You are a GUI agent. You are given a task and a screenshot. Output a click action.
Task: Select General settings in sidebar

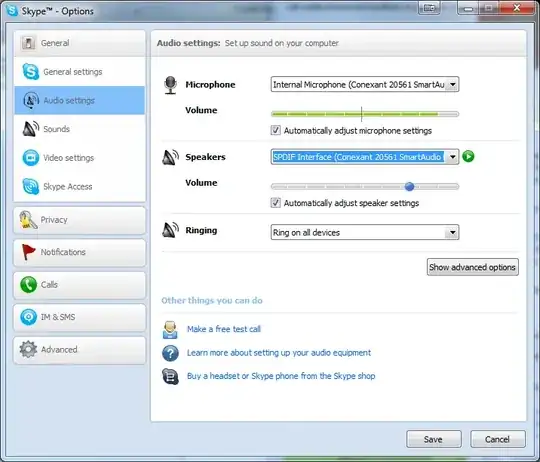[80, 72]
